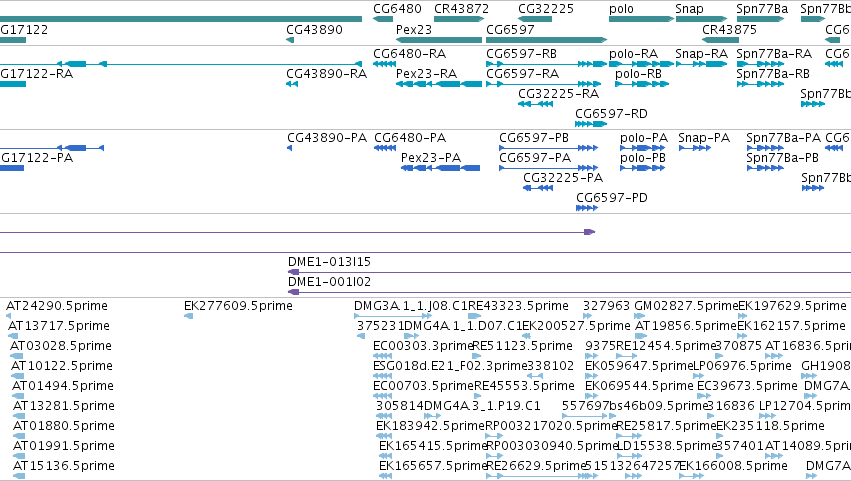The width and height of the screenshot is (851, 481).
Task: Select transcript G17122-RA label
Action: click(36, 74)
